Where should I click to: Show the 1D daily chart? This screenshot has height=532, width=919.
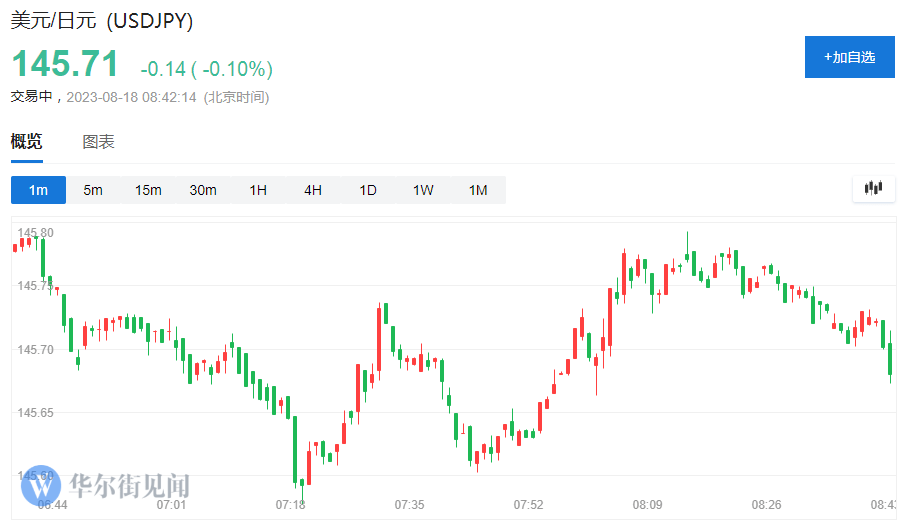coord(368,190)
